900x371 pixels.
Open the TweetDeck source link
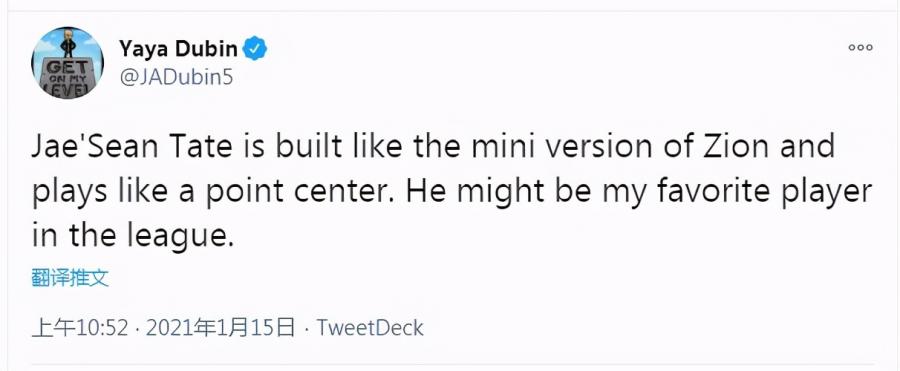(x=370, y=328)
